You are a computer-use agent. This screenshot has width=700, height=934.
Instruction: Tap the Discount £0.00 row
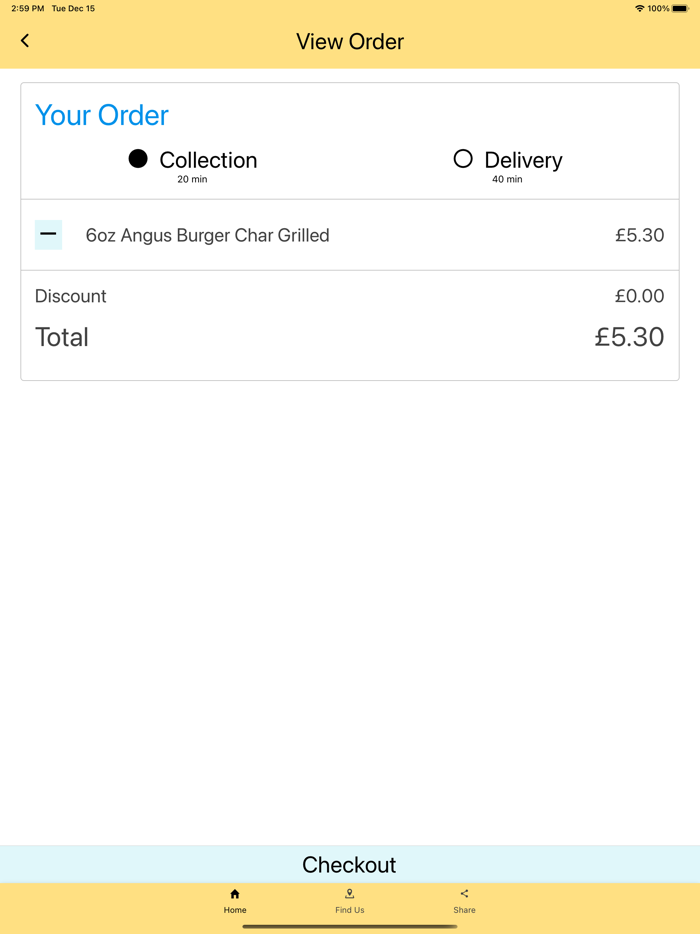click(349, 296)
